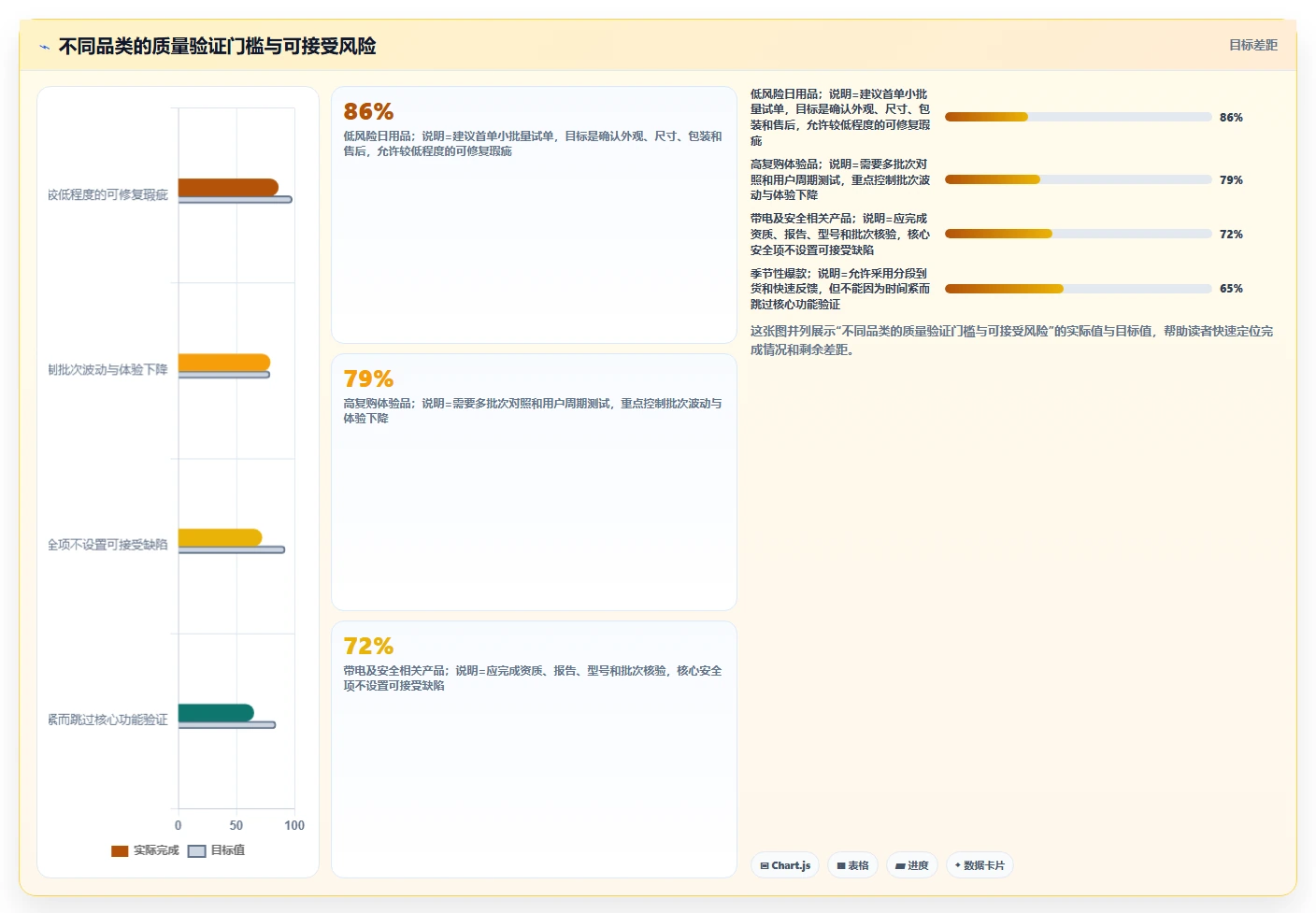This screenshot has height=913, width=1316.
Task: Click the x-axis tick label 50
Action: (236, 825)
